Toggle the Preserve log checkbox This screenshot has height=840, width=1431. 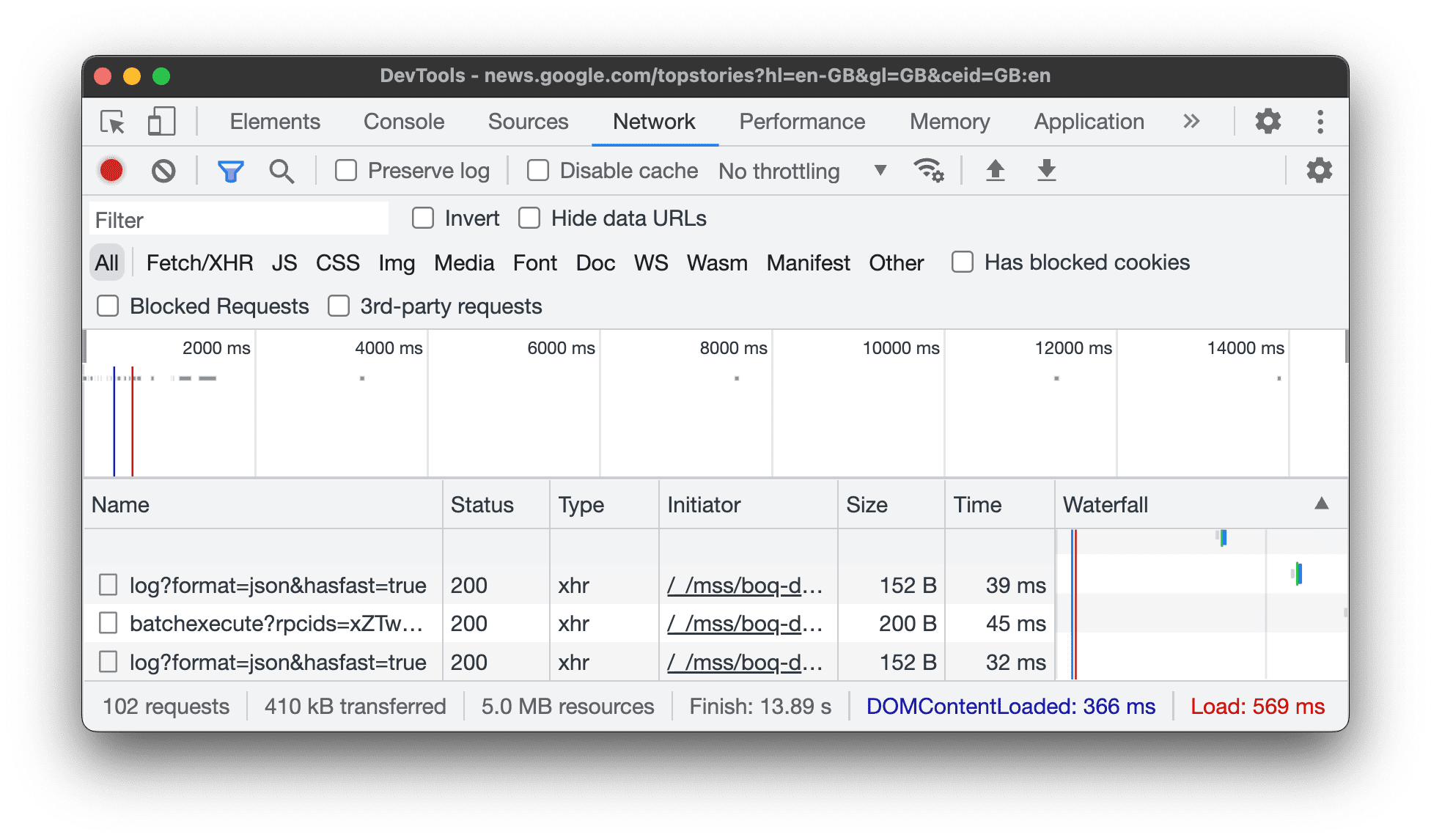[x=348, y=169]
